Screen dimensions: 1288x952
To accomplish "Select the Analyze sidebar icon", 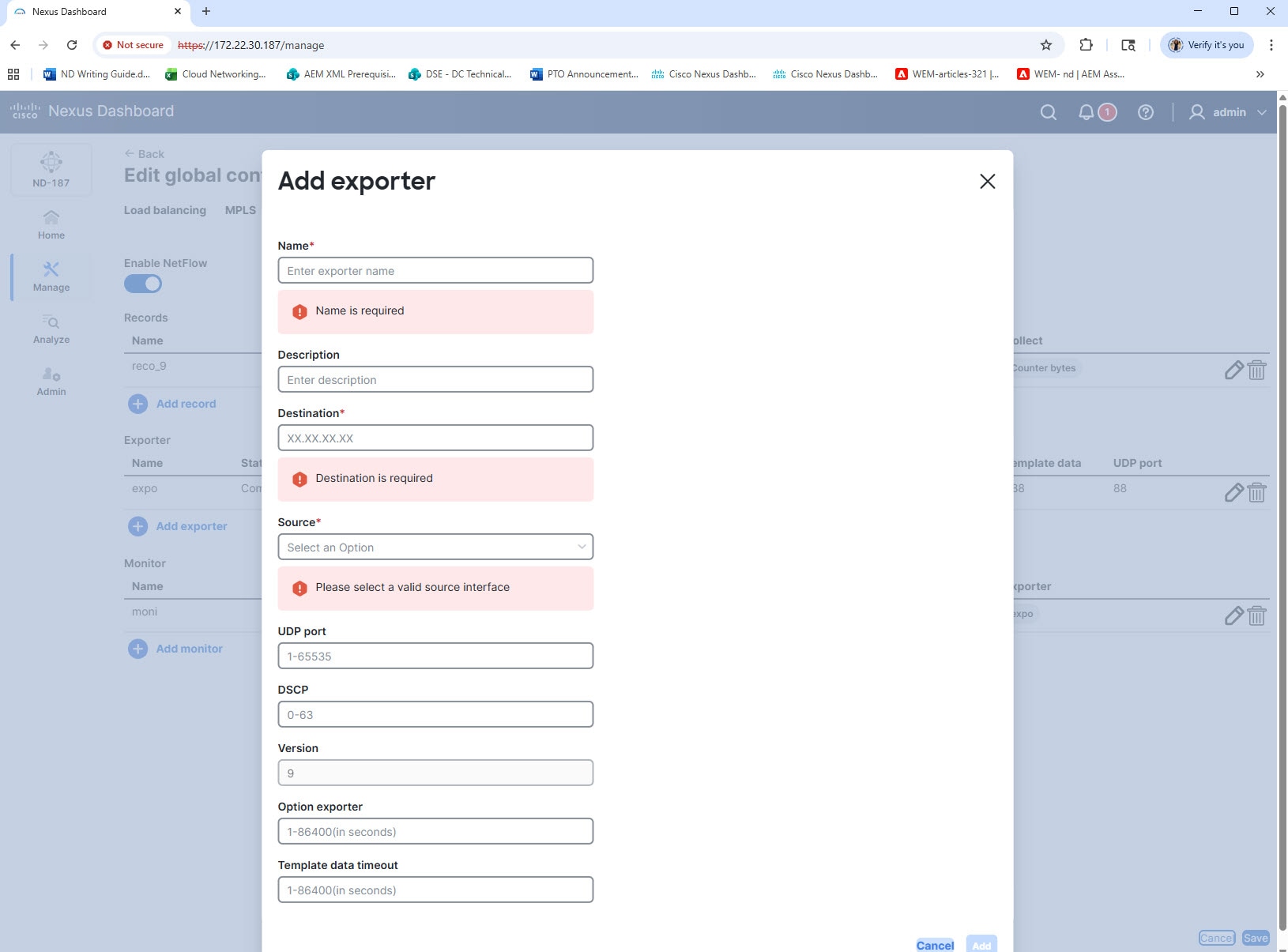I will [51, 328].
